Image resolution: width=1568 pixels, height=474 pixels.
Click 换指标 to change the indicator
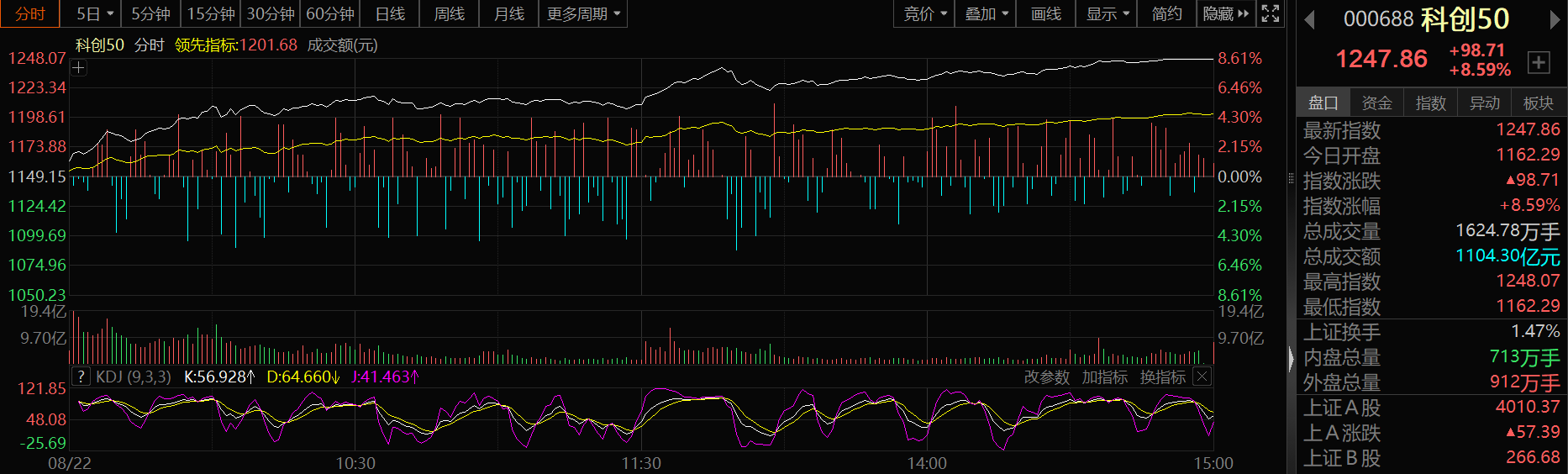[1162, 377]
